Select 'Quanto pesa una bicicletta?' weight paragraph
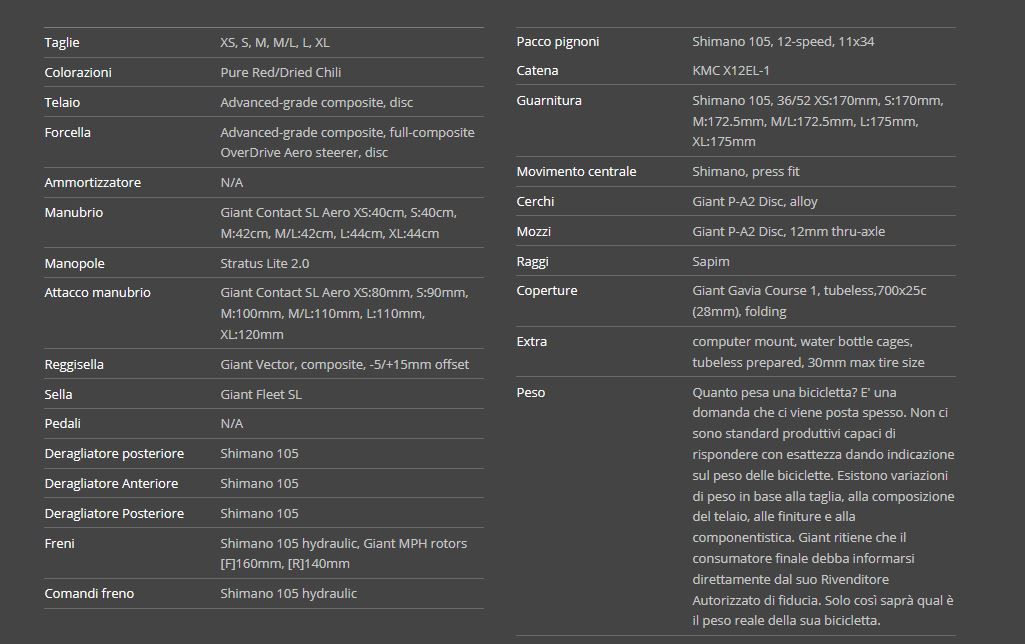 (x=823, y=507)
